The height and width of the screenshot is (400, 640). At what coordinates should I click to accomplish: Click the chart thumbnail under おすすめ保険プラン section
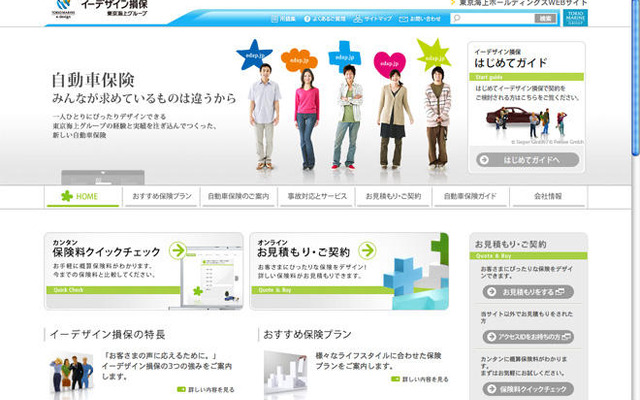pyautogui.click(x=285, y=375)
